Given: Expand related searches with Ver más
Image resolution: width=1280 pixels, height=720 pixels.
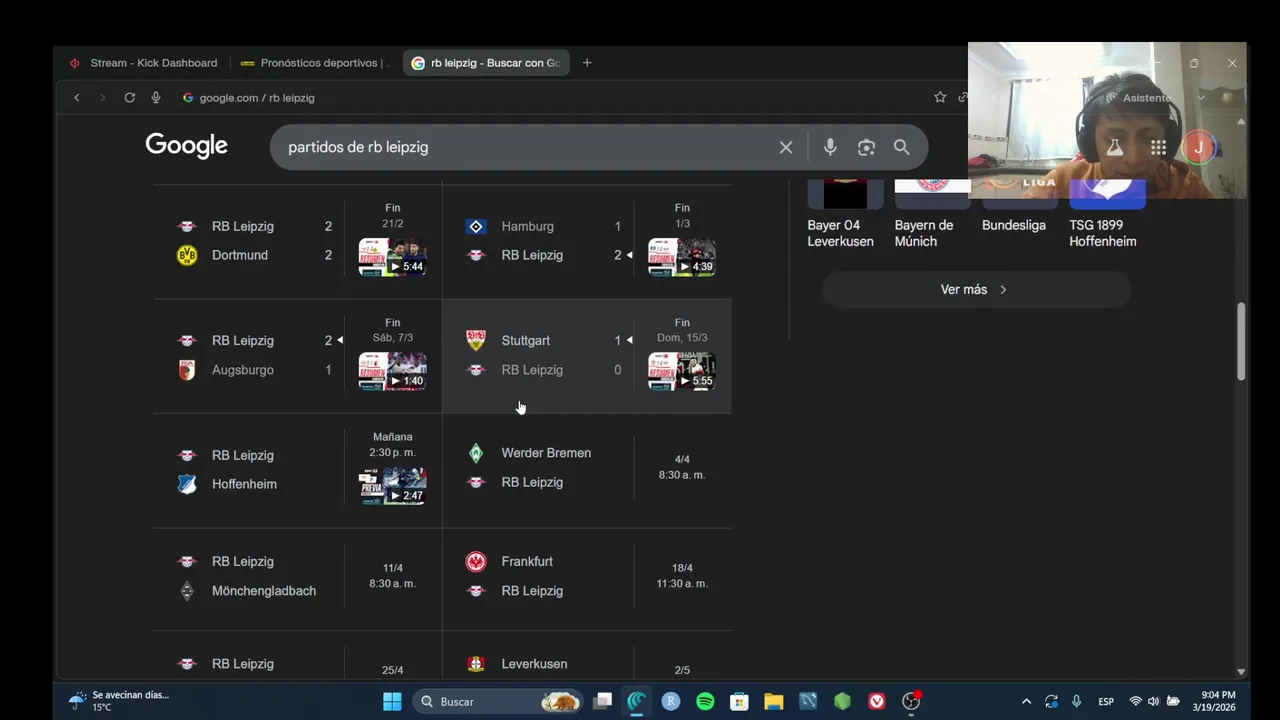Looking at the screenshot, I should point(976,289).
